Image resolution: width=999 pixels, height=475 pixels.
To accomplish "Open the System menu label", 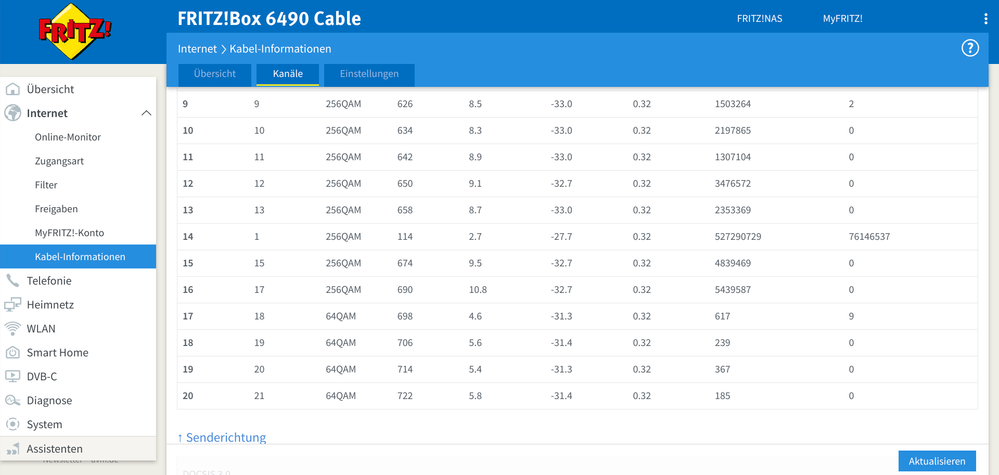I will 45,424.
